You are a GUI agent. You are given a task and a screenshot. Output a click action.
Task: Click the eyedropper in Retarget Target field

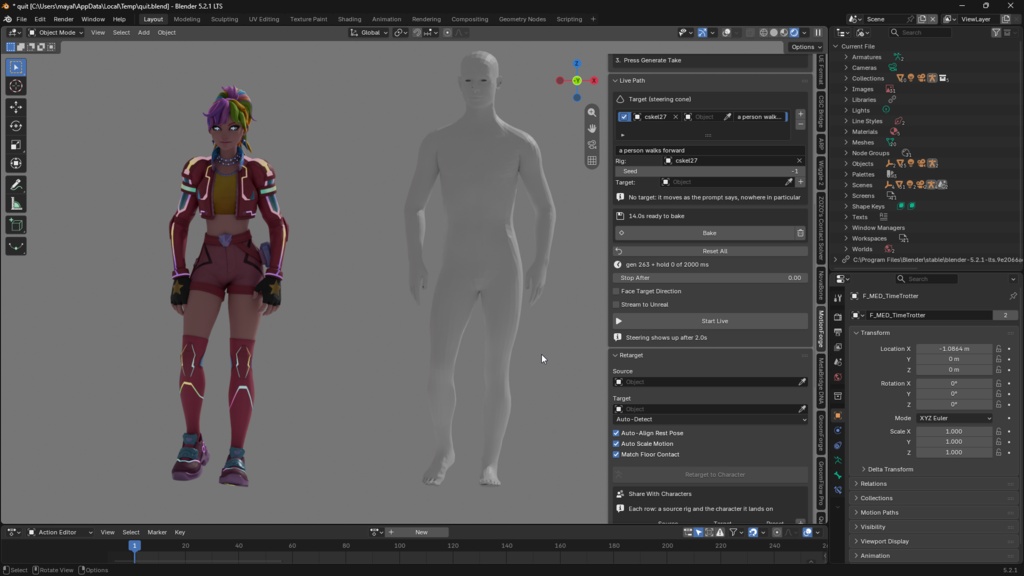point(802,409)
